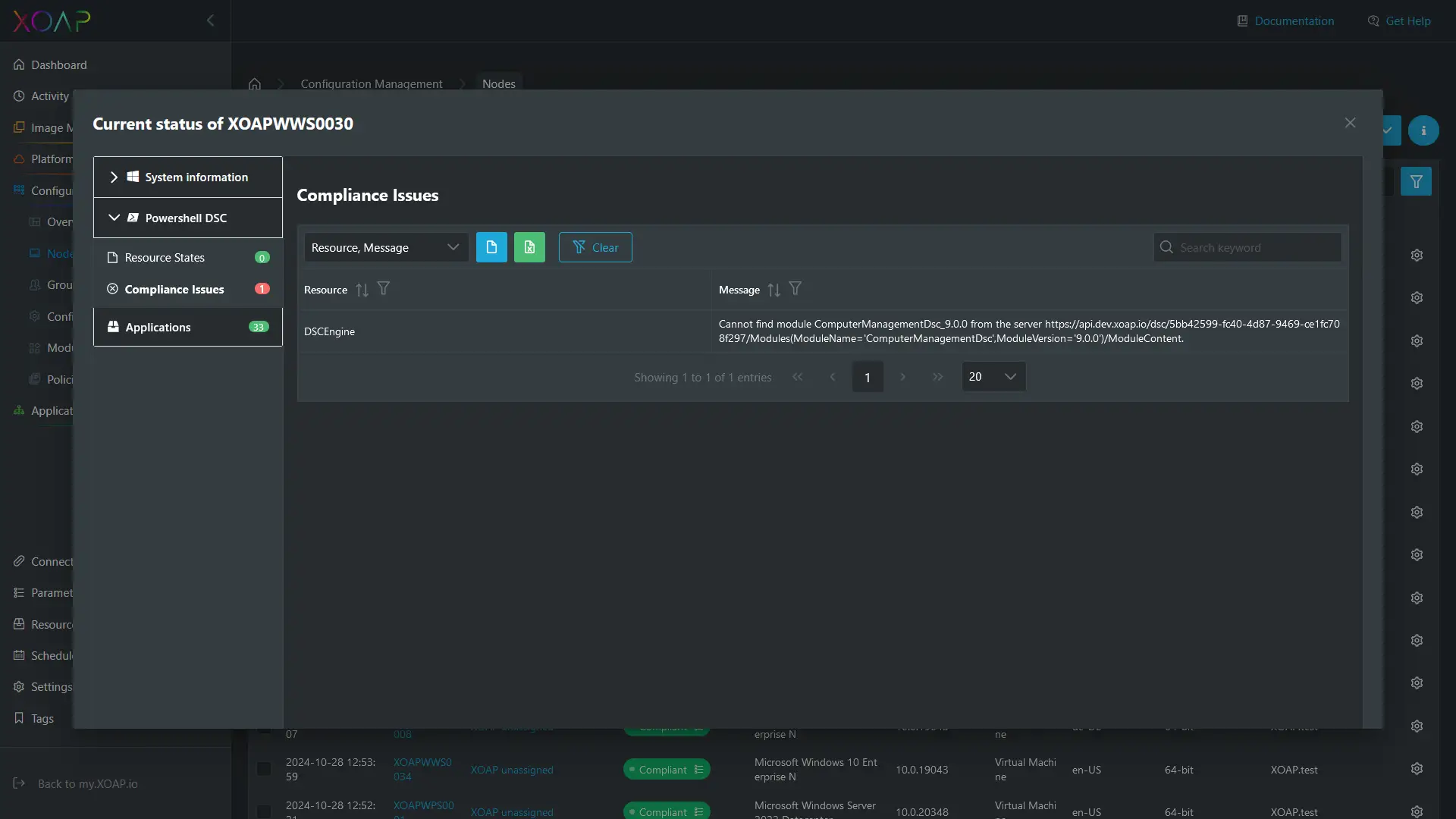The width and height of the screenshot is (1456, 819).
Task: Open Dashboard in sidebar
Action: [x=50, y=64]
